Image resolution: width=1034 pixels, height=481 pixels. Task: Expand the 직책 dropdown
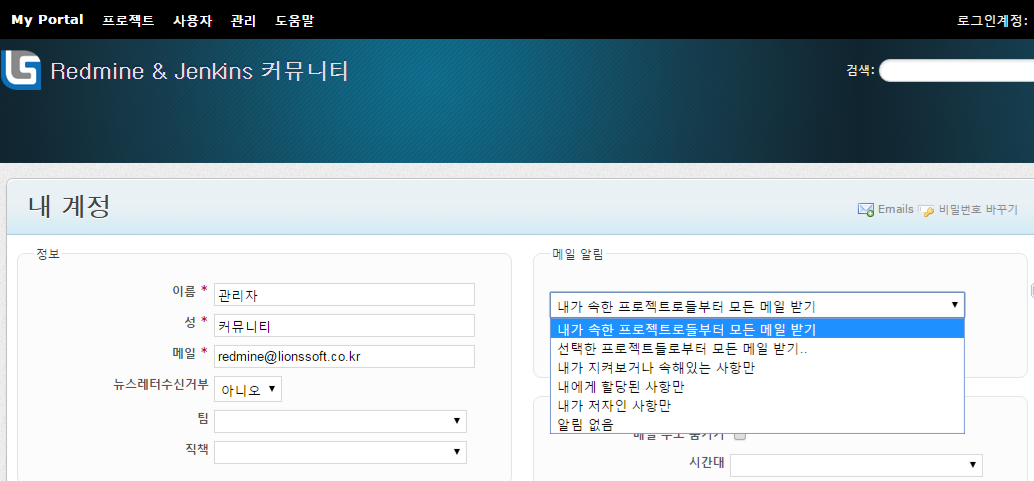340,452
